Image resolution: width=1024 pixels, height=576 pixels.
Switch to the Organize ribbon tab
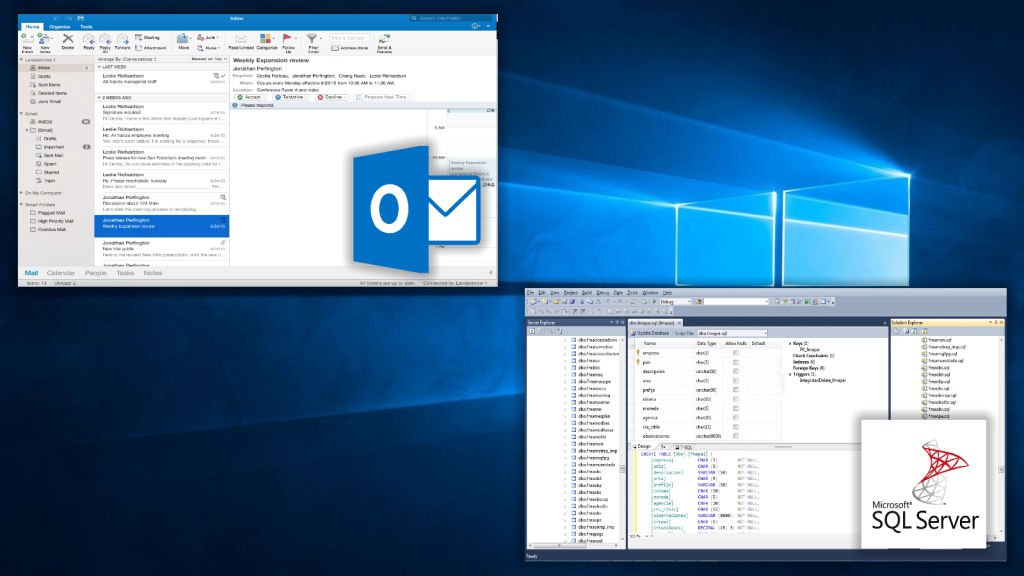pos(59,26)
